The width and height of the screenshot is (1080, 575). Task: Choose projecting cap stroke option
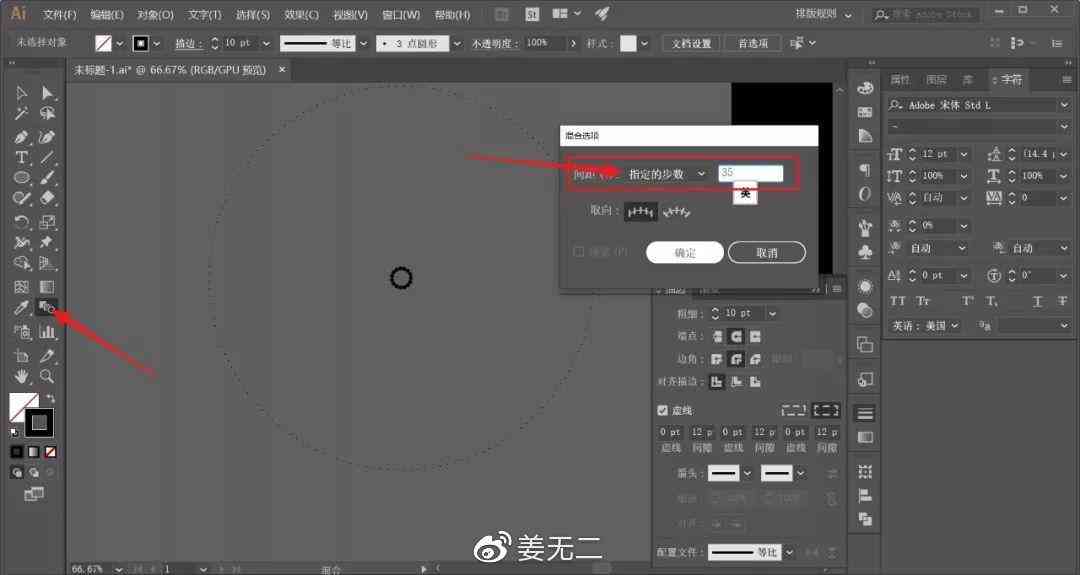click(x=755, y=336)
